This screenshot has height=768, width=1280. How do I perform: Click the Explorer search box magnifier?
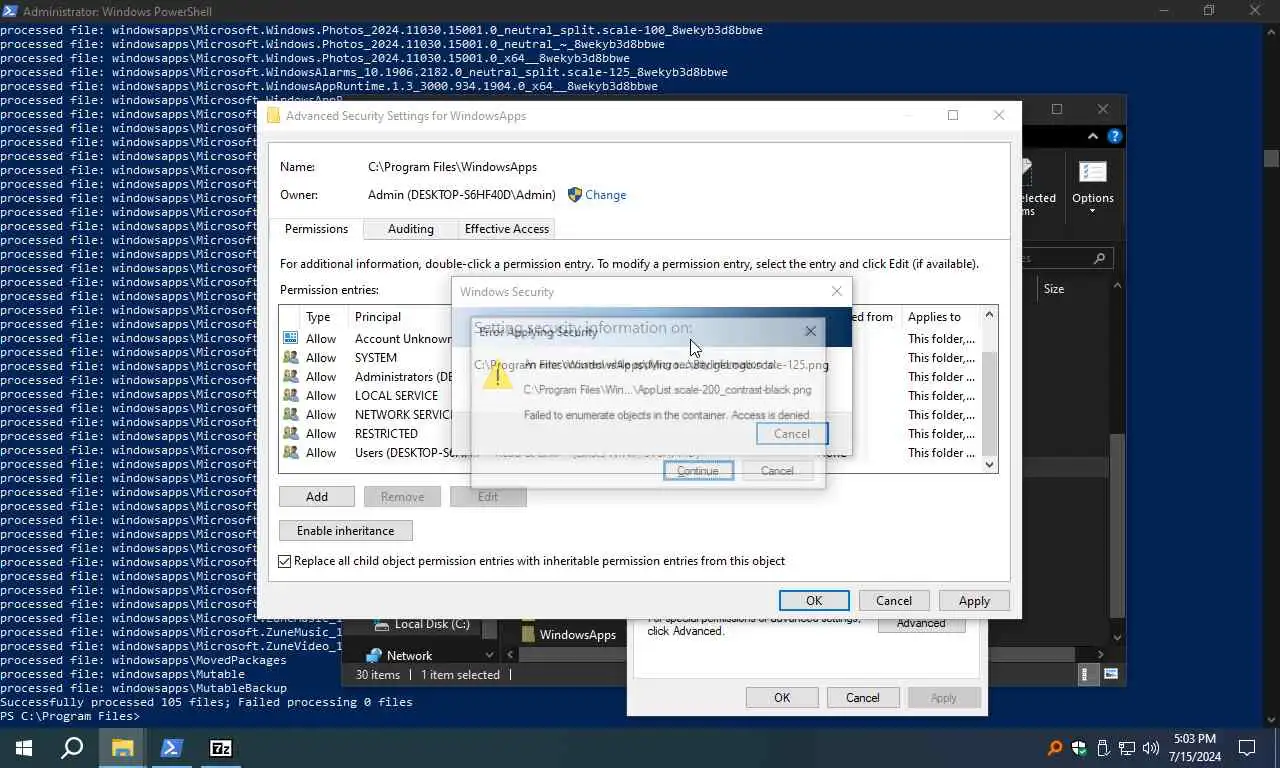pyautogui.click(x=1099, y=258)
